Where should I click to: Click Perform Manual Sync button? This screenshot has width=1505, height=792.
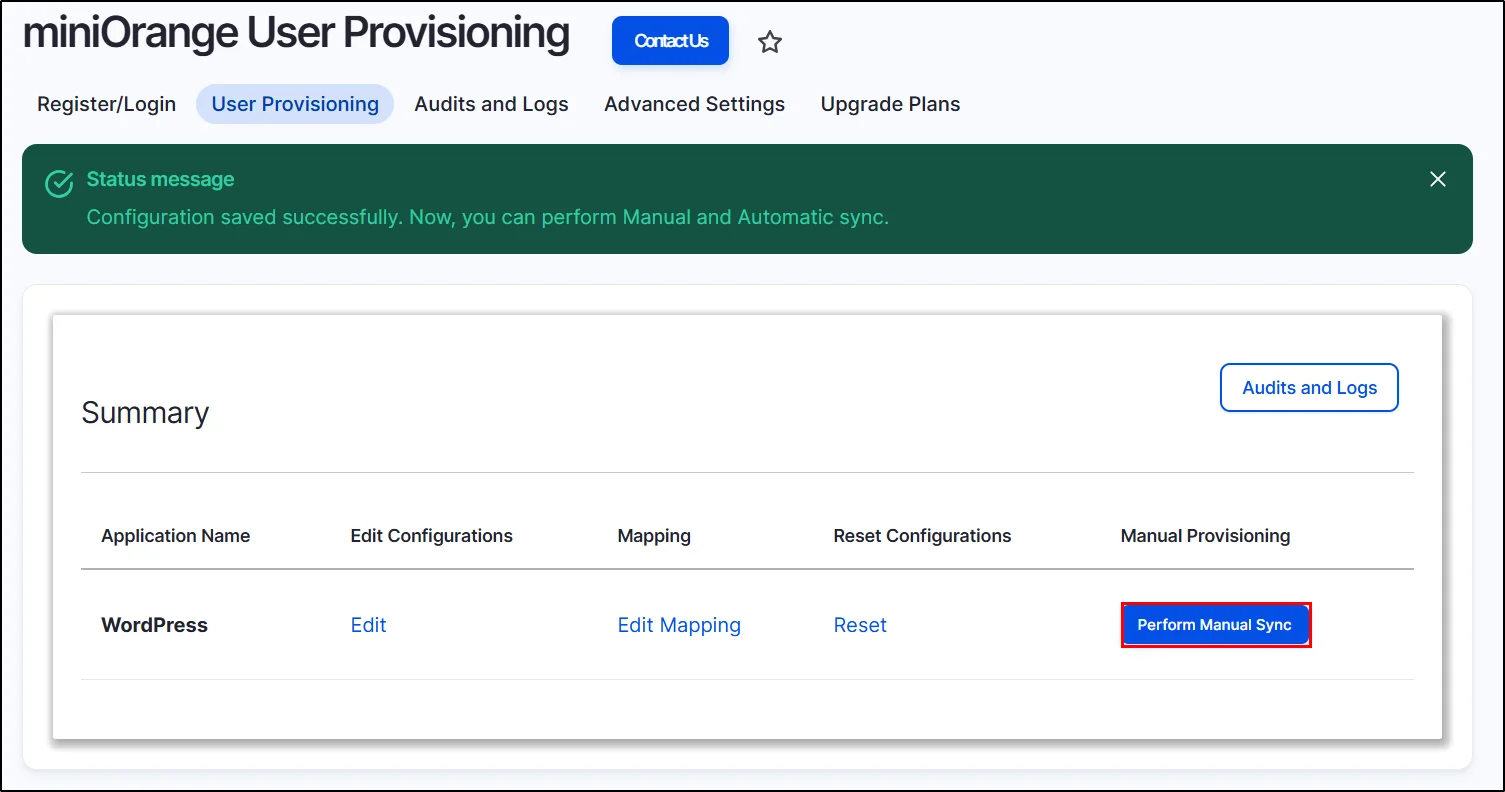[1215, 625]
